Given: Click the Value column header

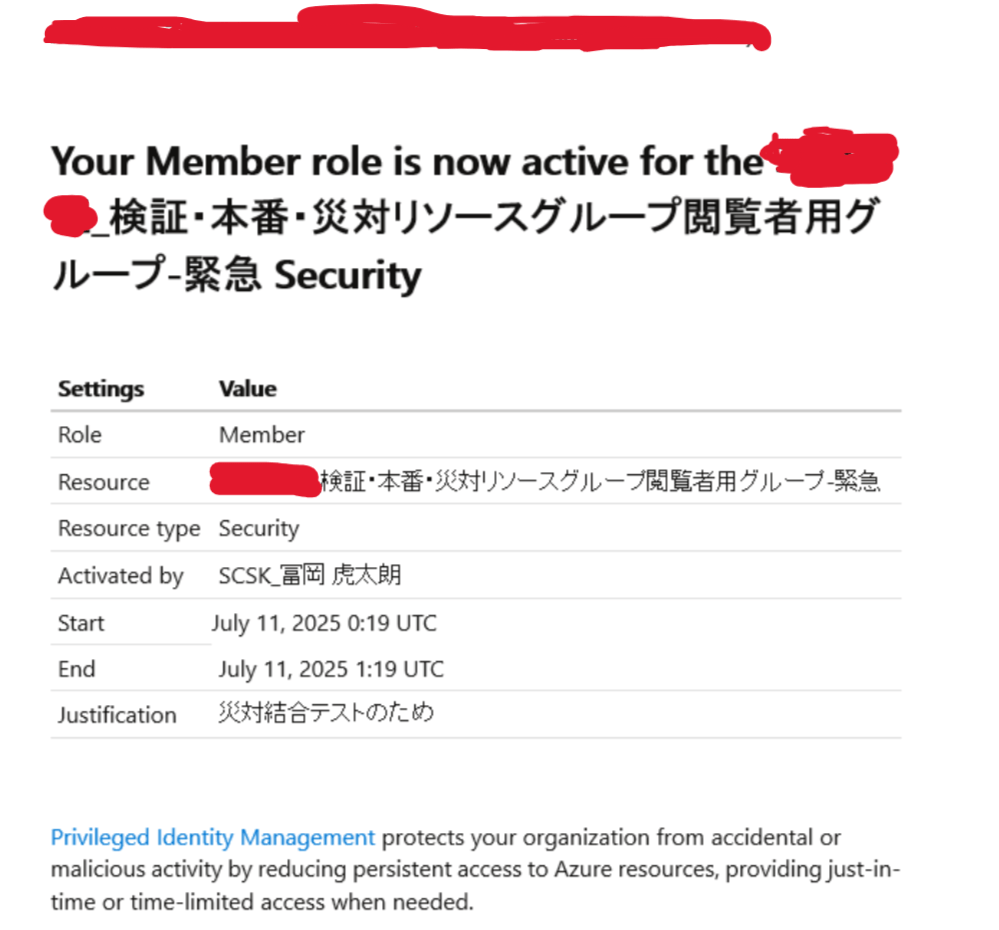Looking at the screenshot, I should (x=248, y=389).
